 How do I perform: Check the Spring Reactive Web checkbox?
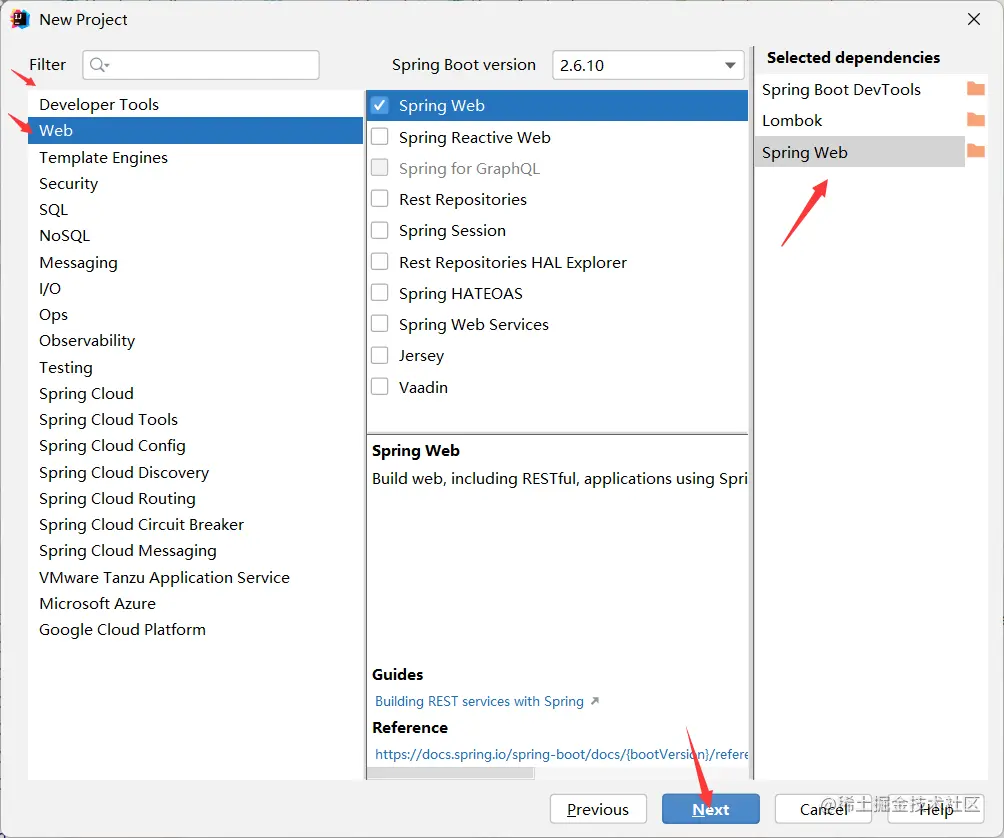[x=380, y=137]
